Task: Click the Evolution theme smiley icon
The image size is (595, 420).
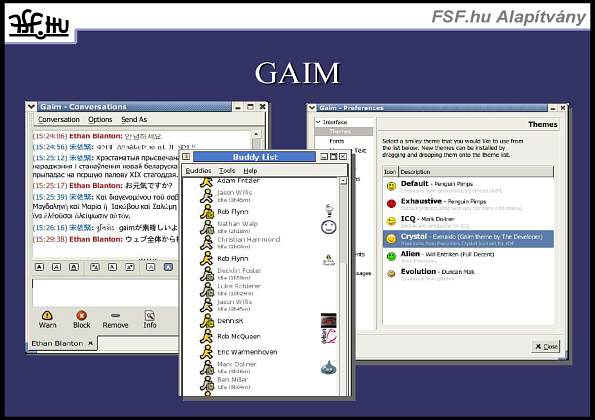Action: [391, 274]
